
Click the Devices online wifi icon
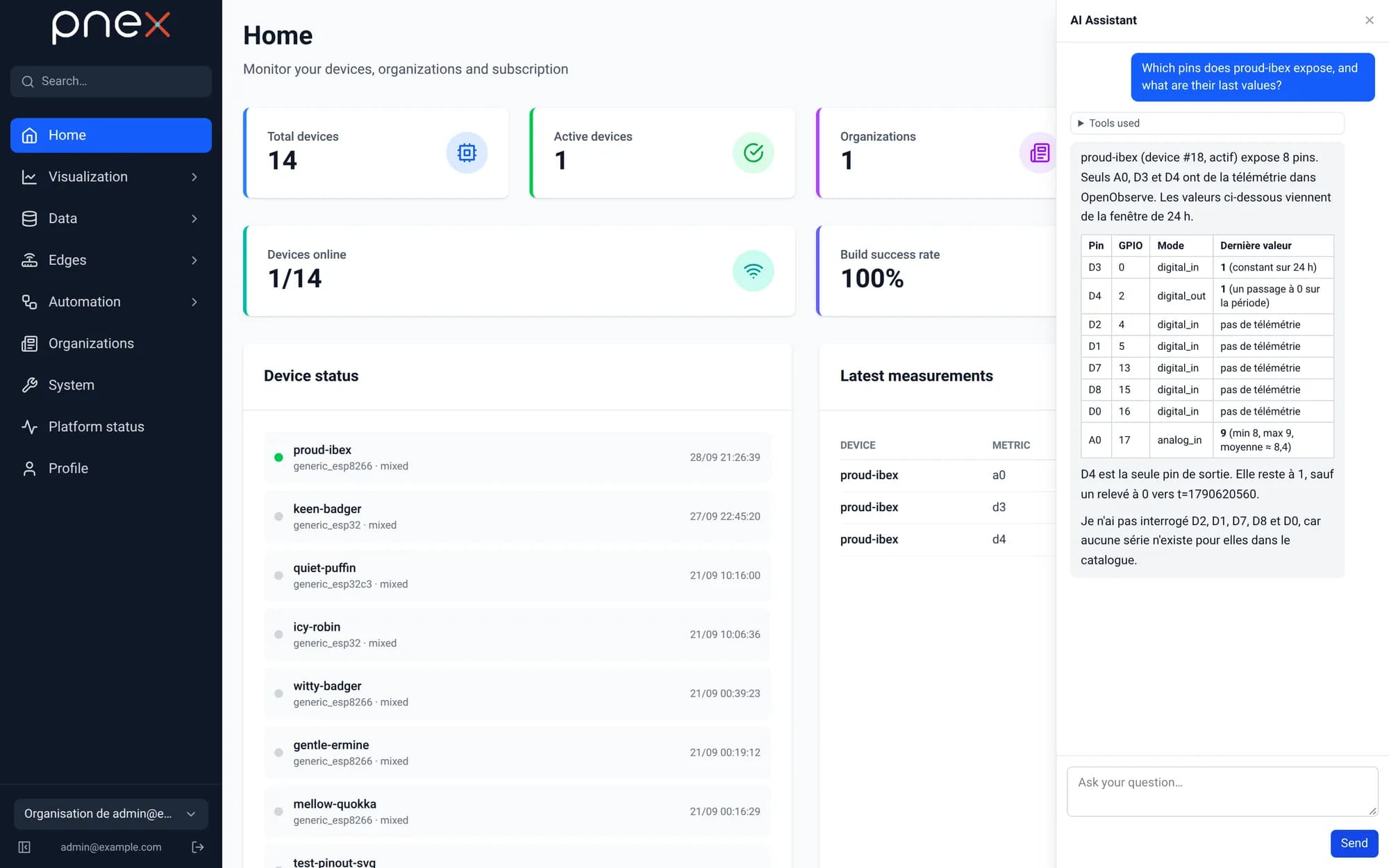tap(754, 271)
